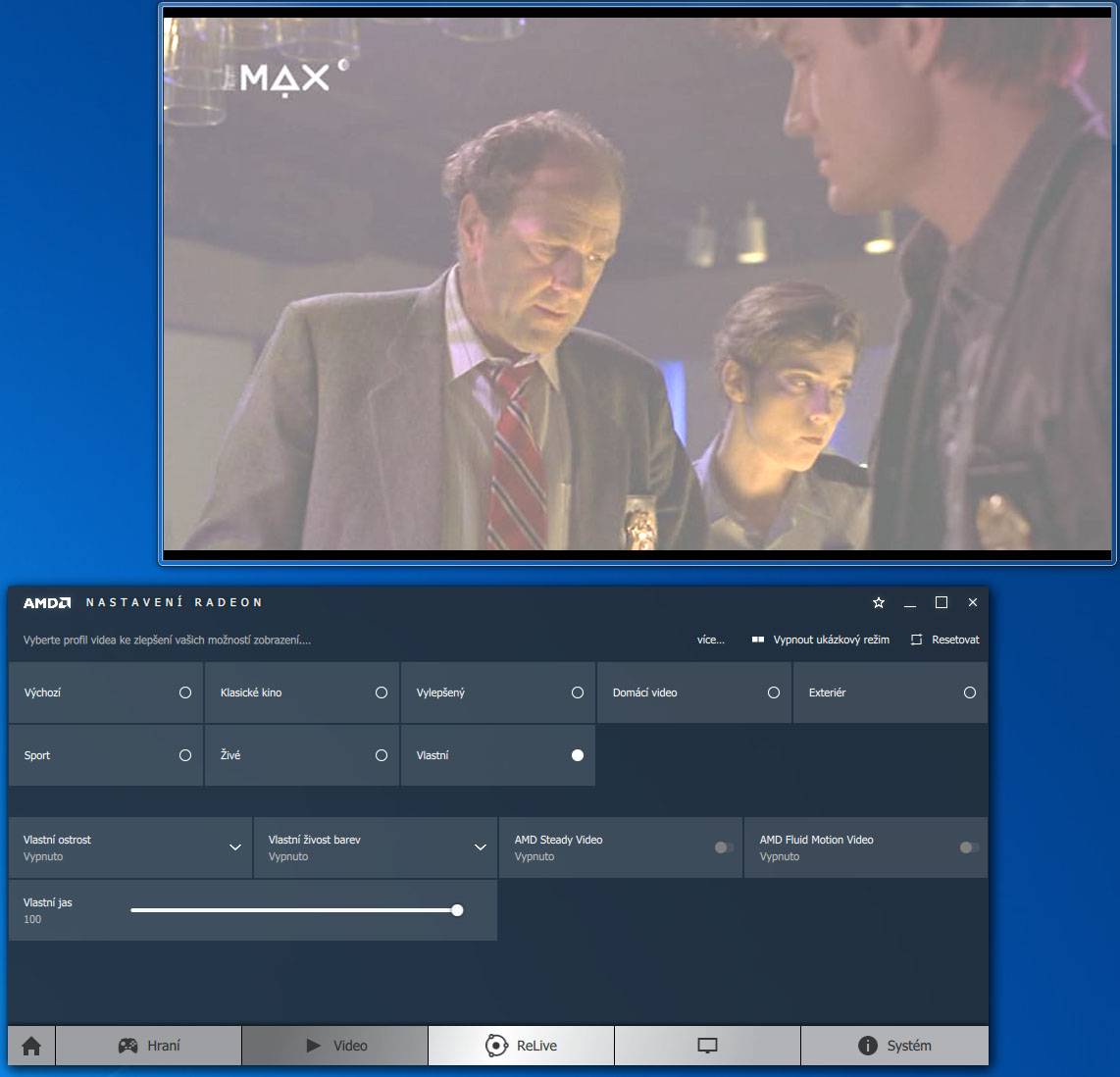1120x1077 pixels.
Task: Click the Vlastní jas value 100
Action: tap(32, 920)
